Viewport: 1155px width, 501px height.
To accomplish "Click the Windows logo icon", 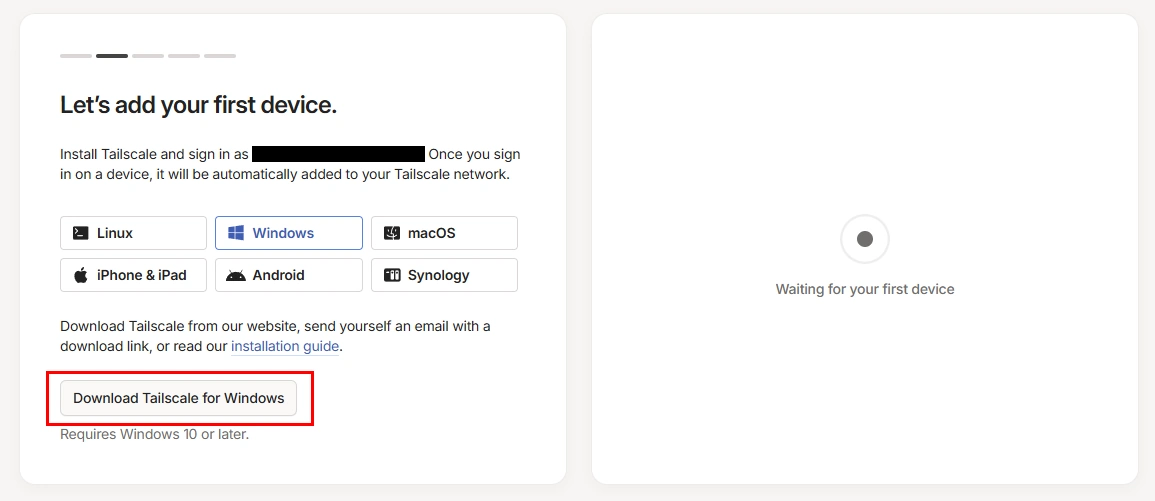I will [x=236, y=233].
